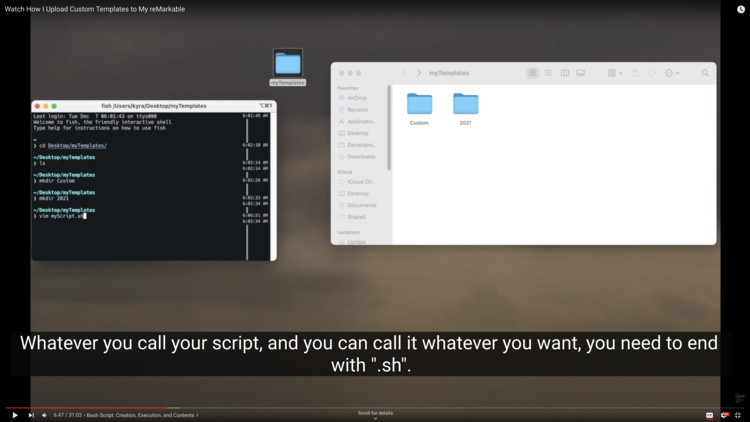Switch Finder to column view
750x422 pixels.
pyautogui.click(x=565, y=73)
